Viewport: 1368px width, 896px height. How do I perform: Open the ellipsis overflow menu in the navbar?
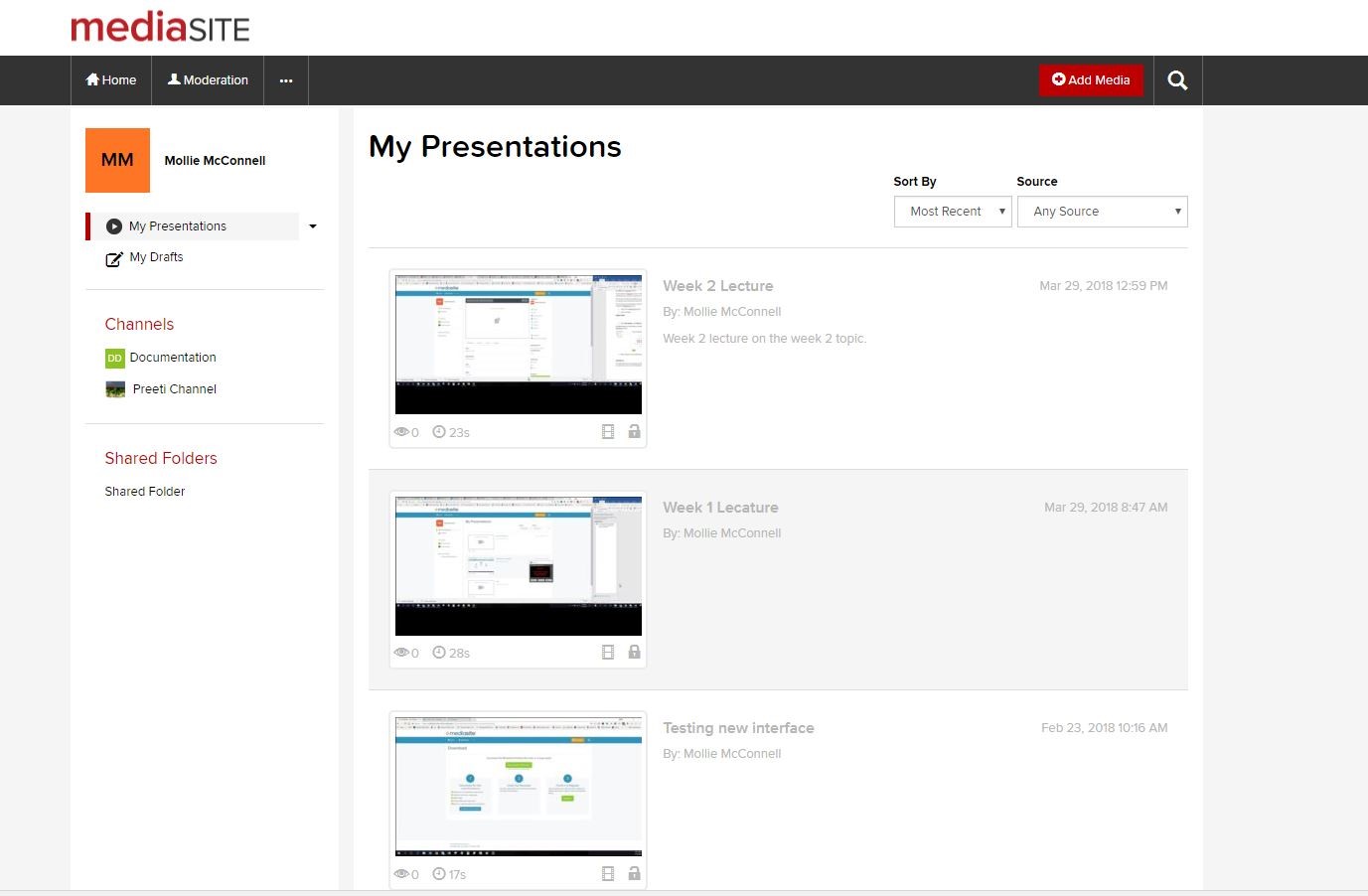[x=286, y=79]
